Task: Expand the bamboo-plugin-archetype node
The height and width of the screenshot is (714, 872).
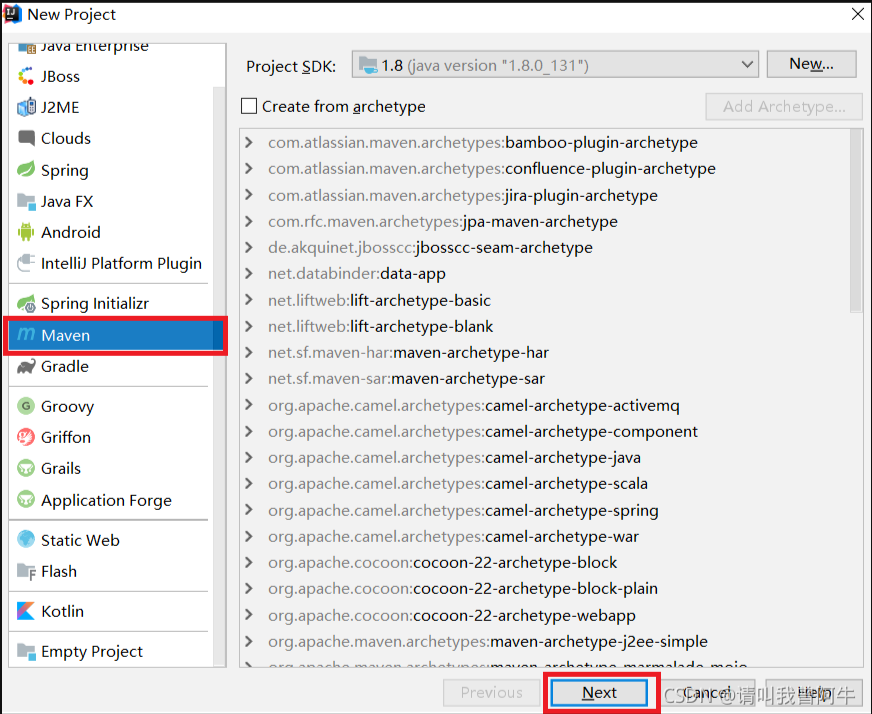Action: (249, 142)
